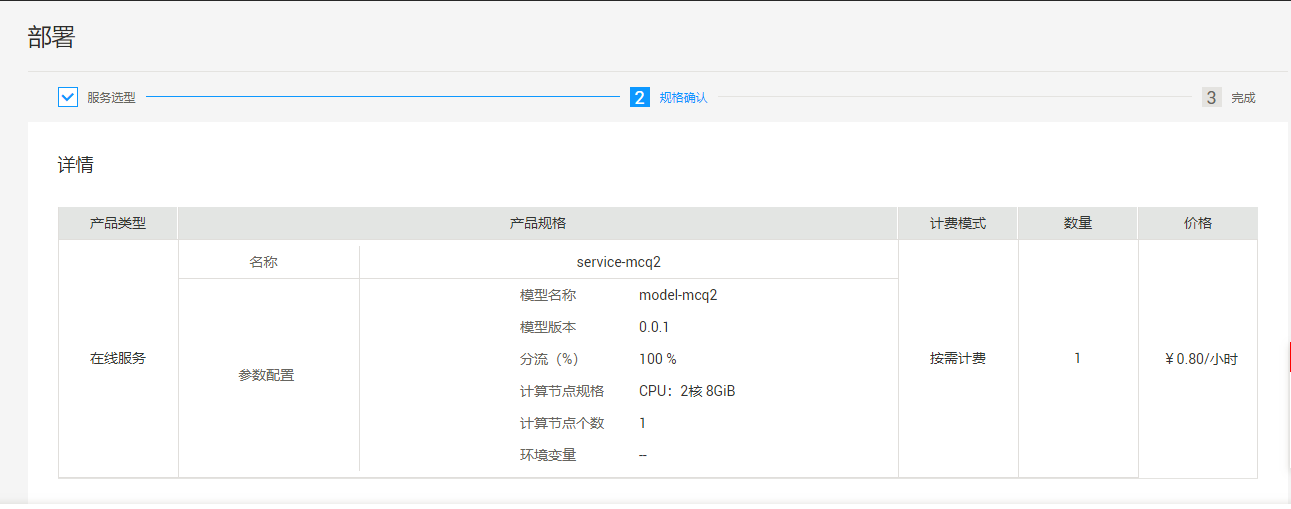
Task: Click the service-mcq2 name value
Action: click(619, 262)
